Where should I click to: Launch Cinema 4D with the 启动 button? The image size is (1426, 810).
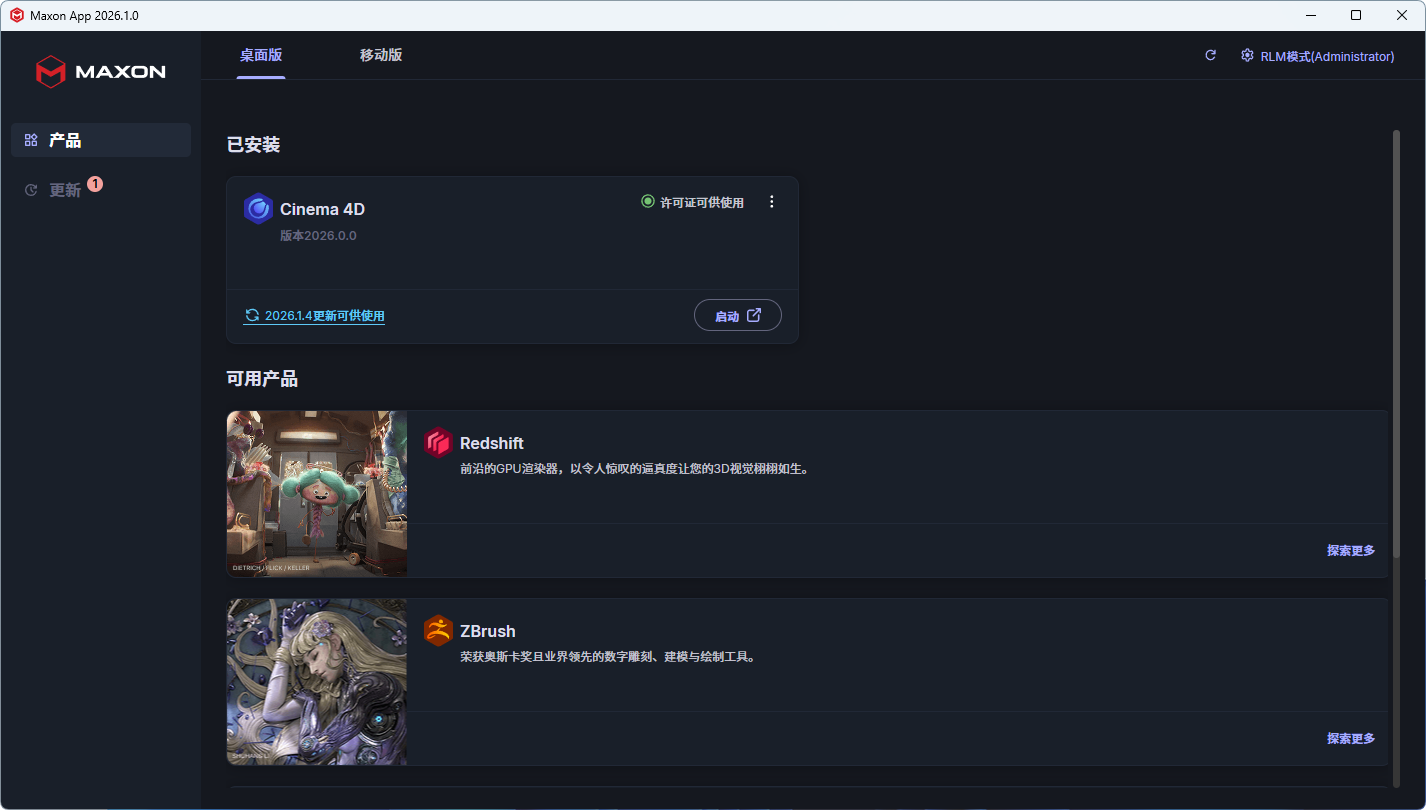click(x=738, y=316)
